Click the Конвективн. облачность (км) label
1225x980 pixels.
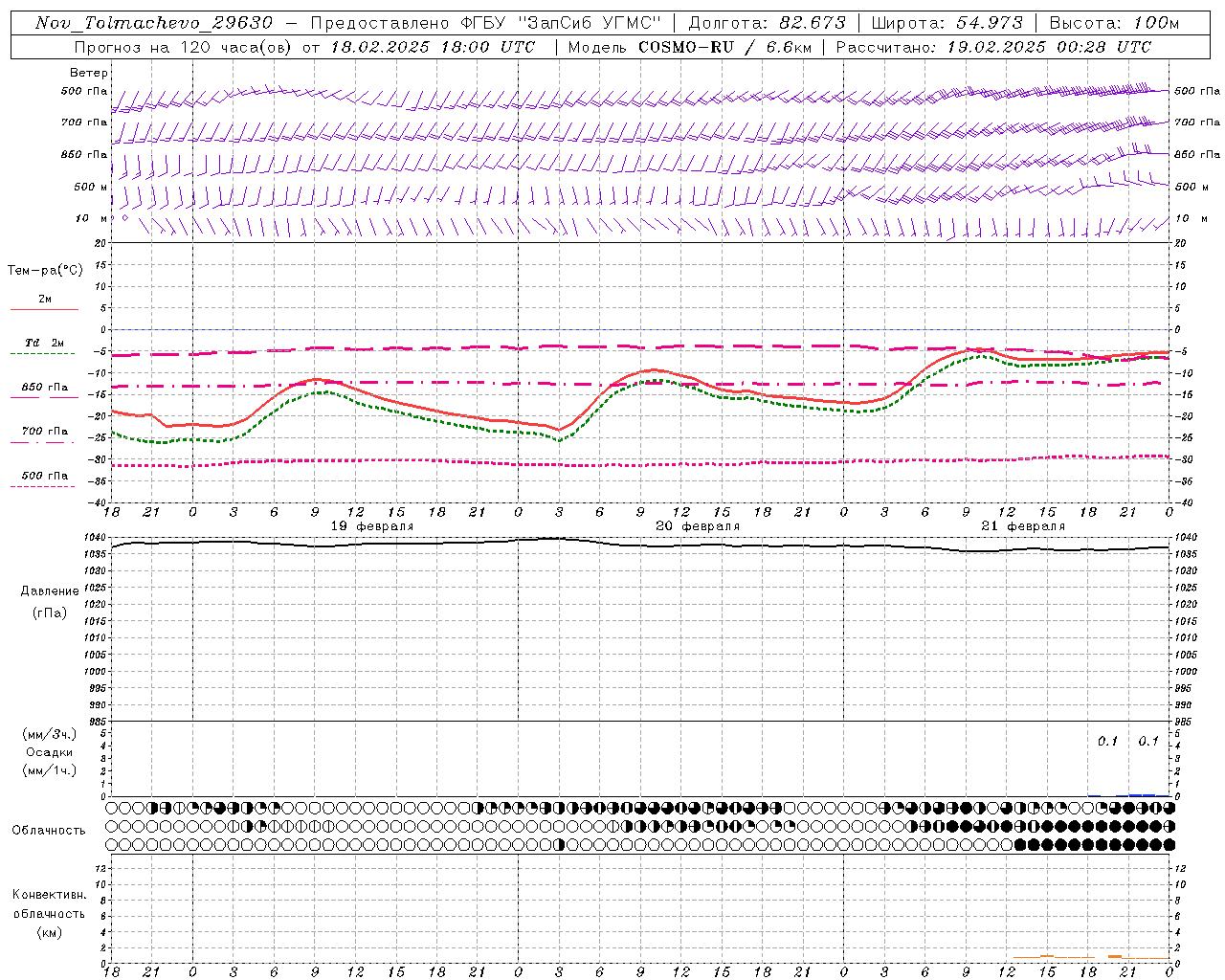tap(49, 913)
